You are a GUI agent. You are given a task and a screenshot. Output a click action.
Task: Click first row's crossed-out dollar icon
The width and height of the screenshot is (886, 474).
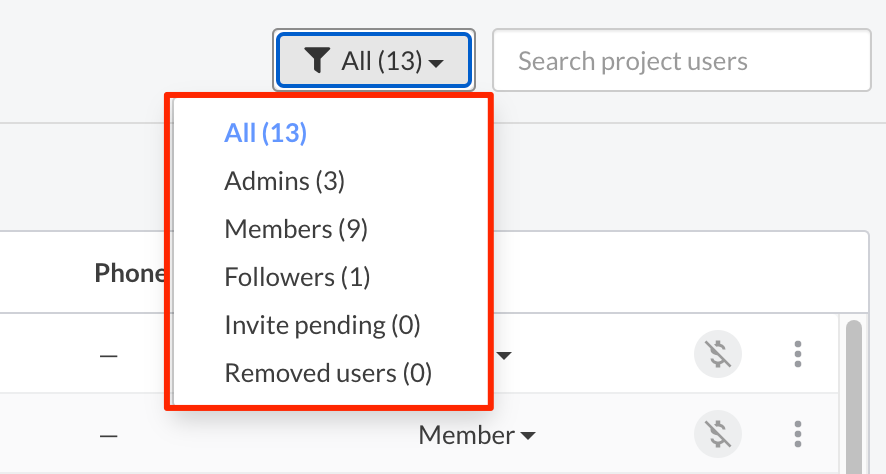tap(718, 354)
